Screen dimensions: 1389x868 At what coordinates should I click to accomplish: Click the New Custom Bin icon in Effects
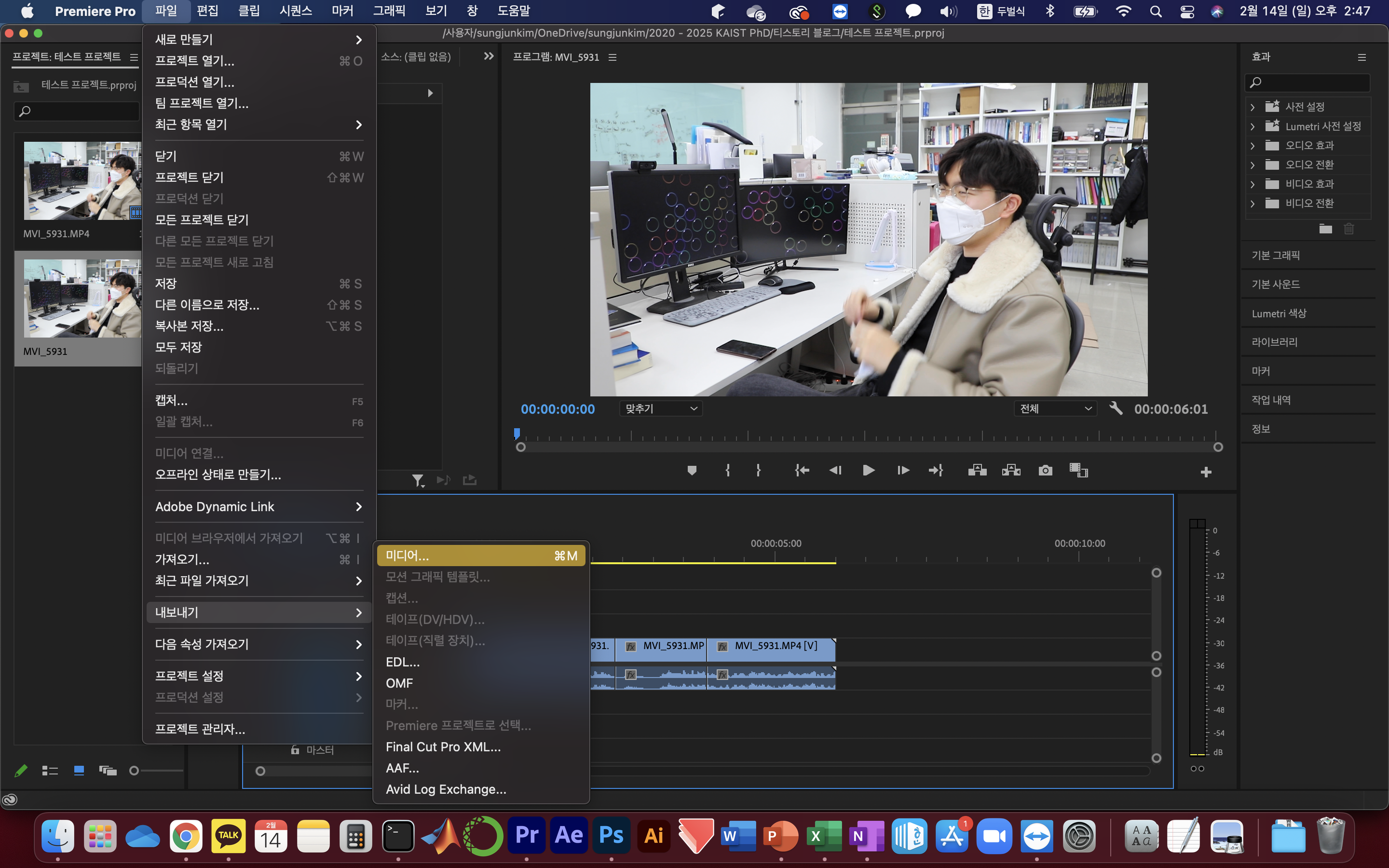click(x=1325, y=229)
